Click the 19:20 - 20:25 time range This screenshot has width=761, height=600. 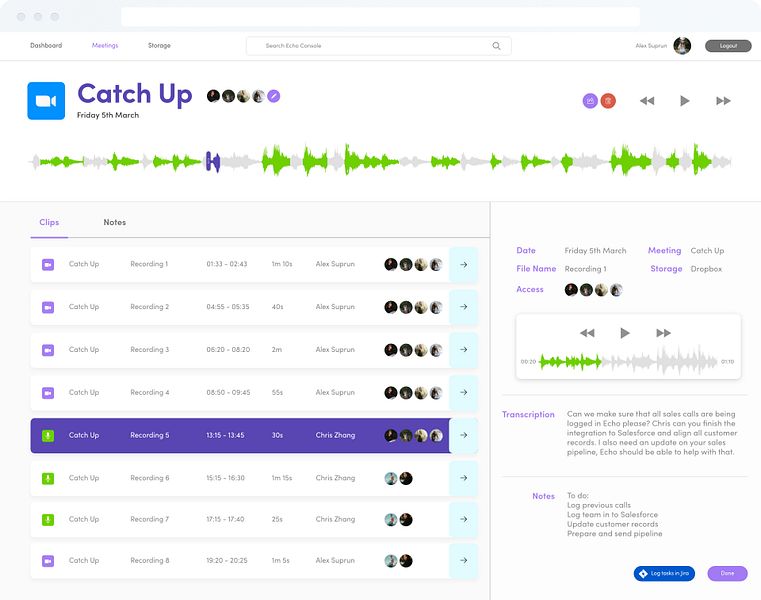click(x=227, y=561)
